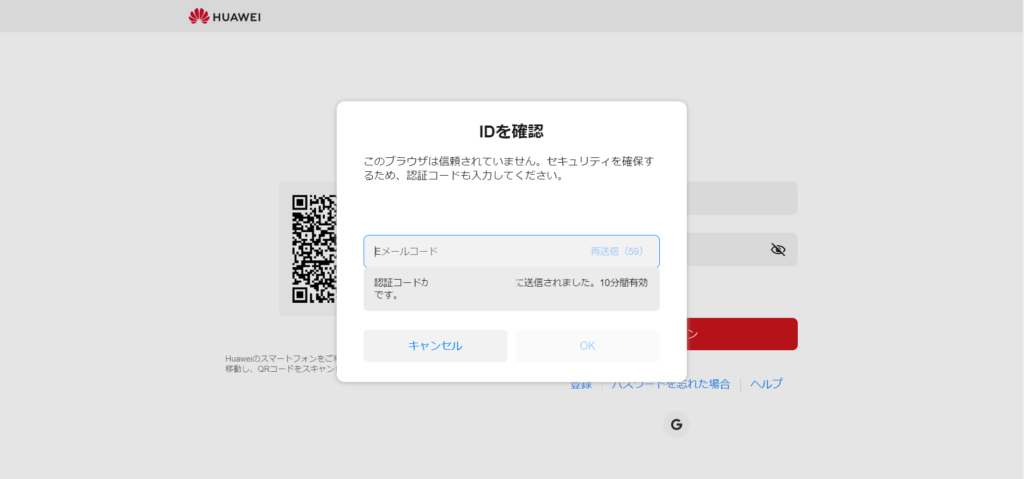Click the gray top header bar
Screen dimensions: 1024x479
600,16
